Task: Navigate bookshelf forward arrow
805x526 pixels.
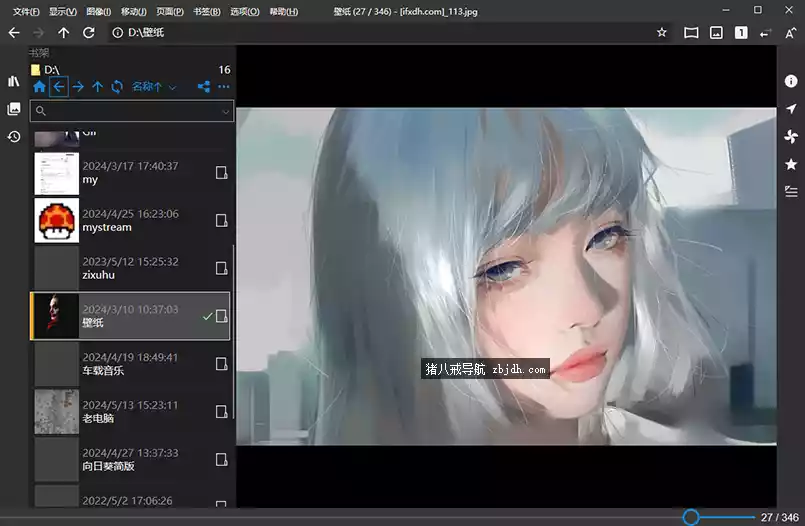Action: click(x=78, y=87)
